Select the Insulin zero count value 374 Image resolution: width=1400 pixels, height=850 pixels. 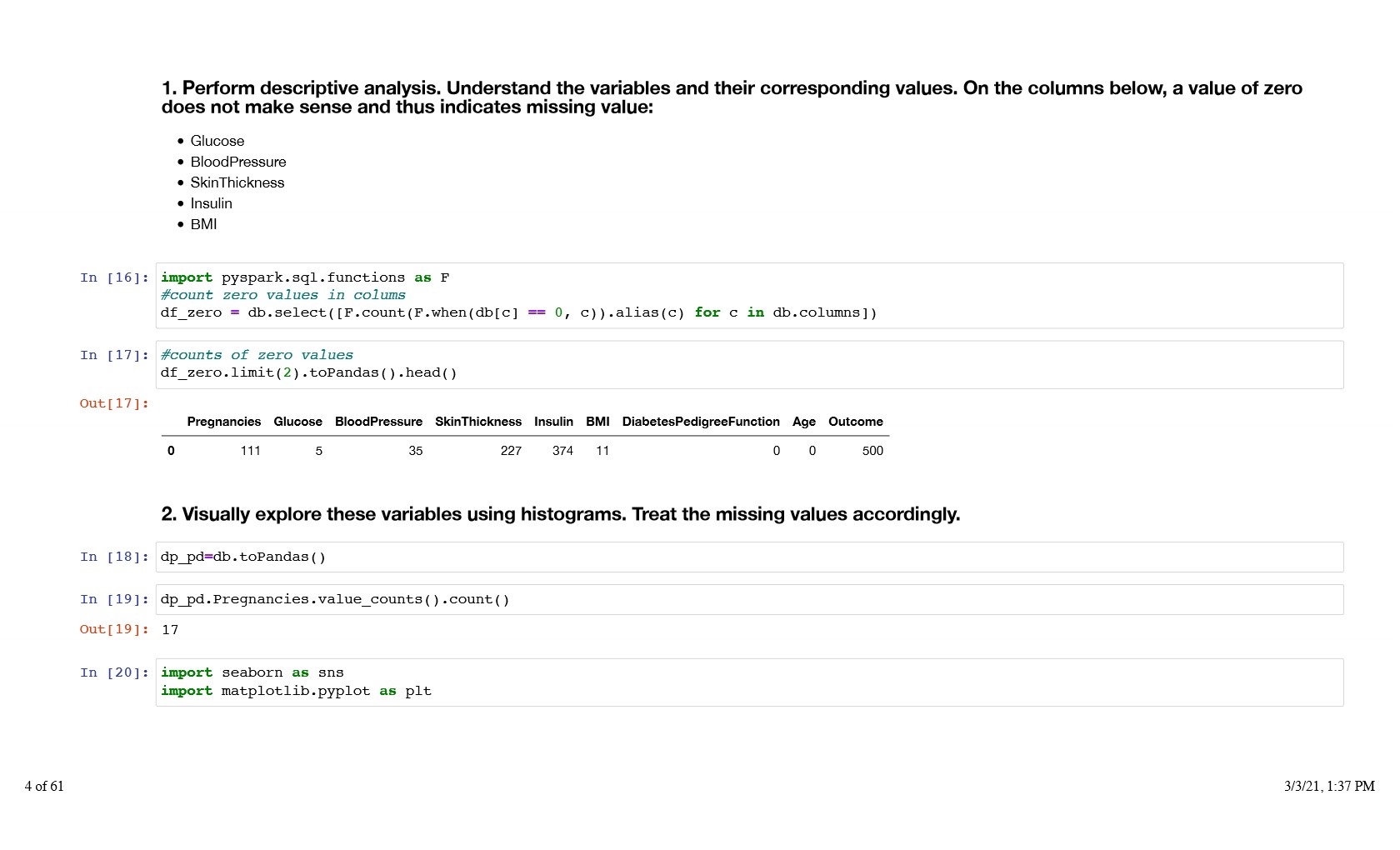point(562,451)
